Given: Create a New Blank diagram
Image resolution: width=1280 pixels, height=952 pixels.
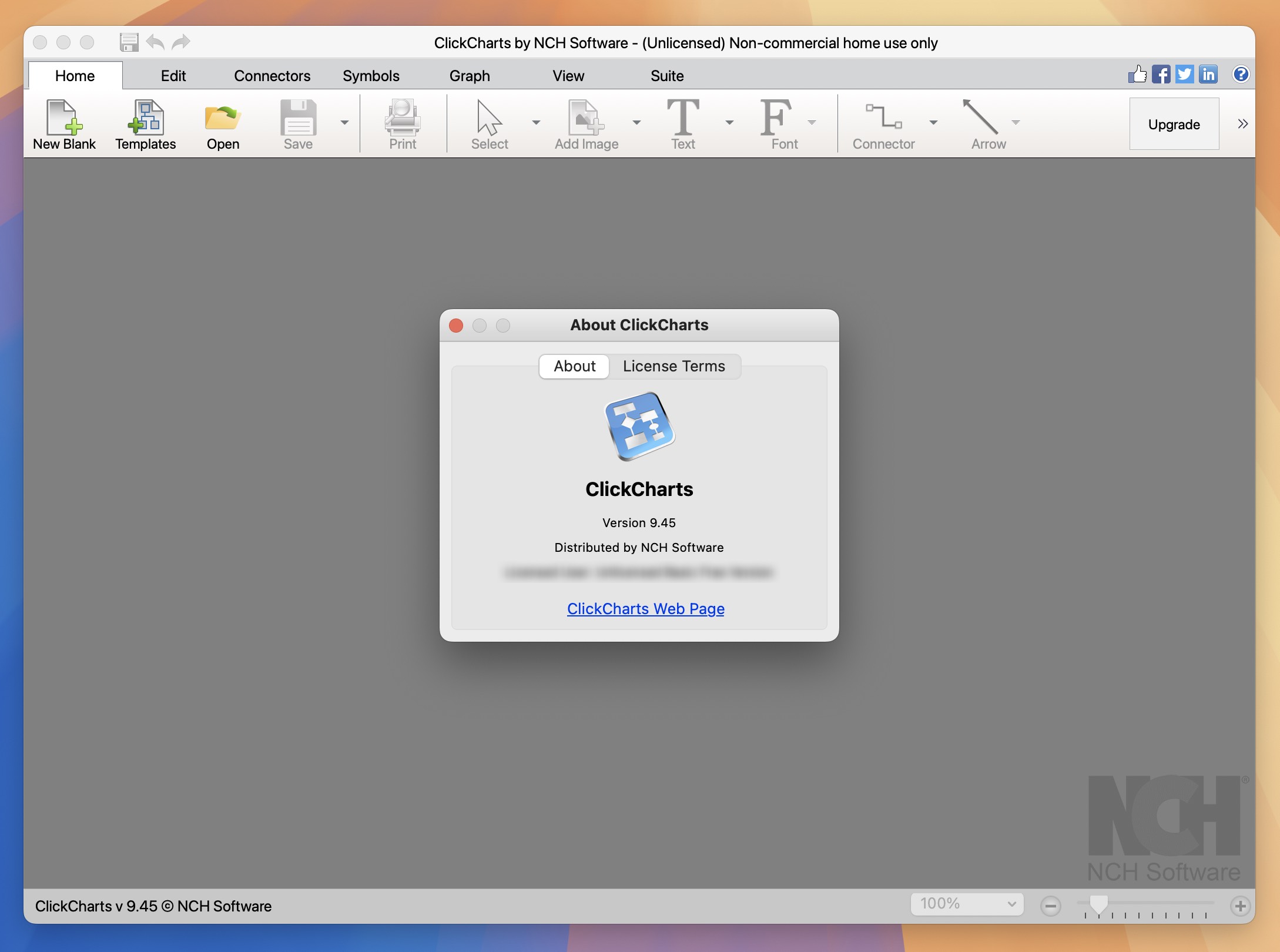Looking at the screenshot, I should click(64, 125).
